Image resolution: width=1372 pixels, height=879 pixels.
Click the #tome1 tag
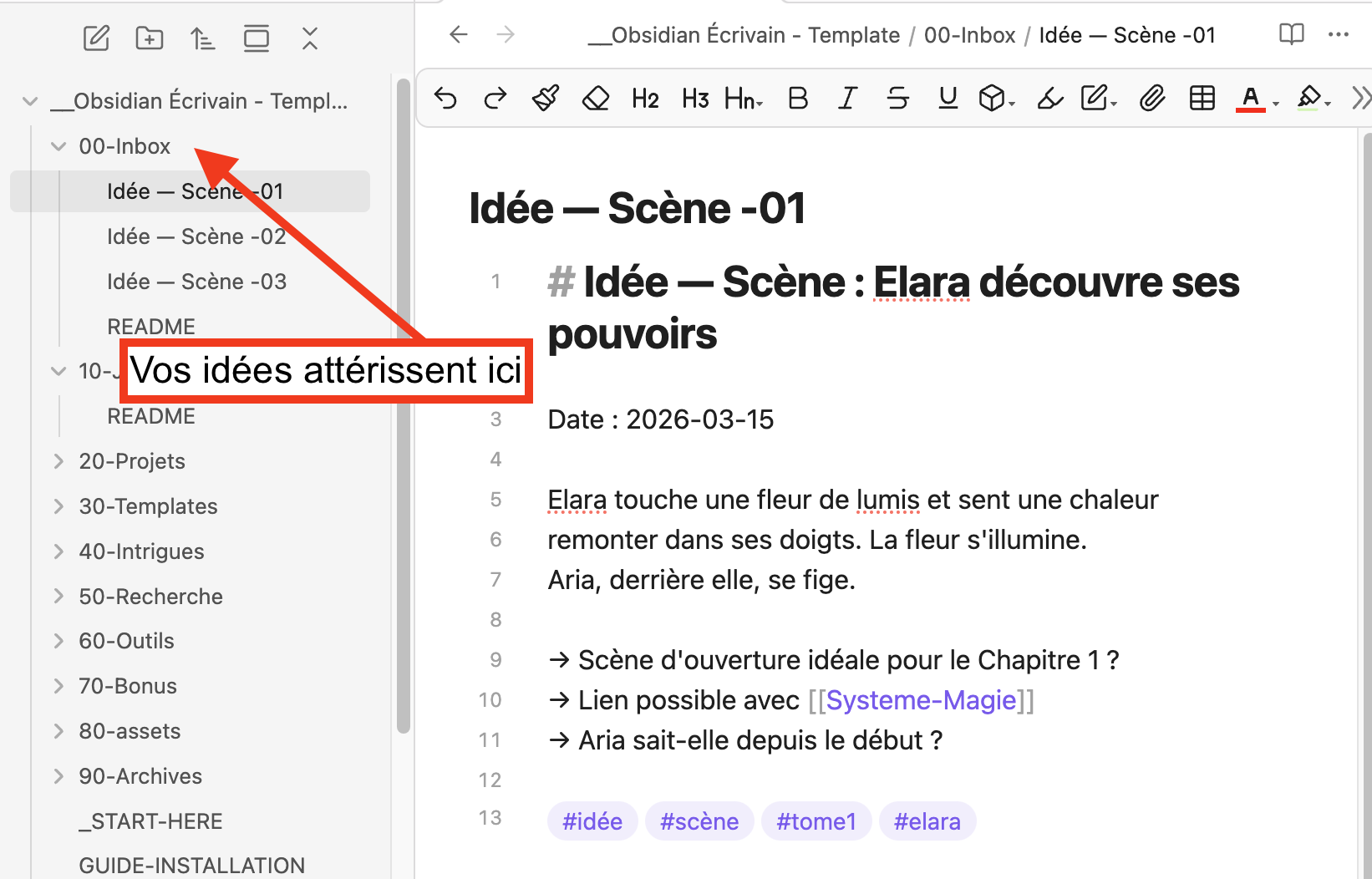(816, 821)
